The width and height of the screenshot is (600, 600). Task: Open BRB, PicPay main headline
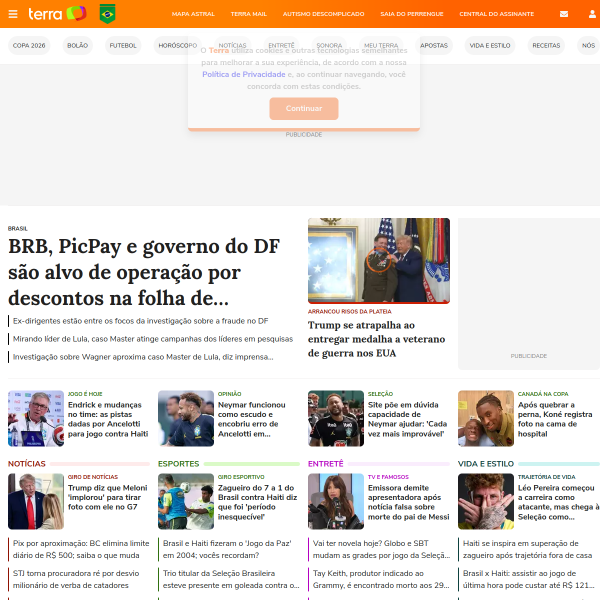pos(144,272)
